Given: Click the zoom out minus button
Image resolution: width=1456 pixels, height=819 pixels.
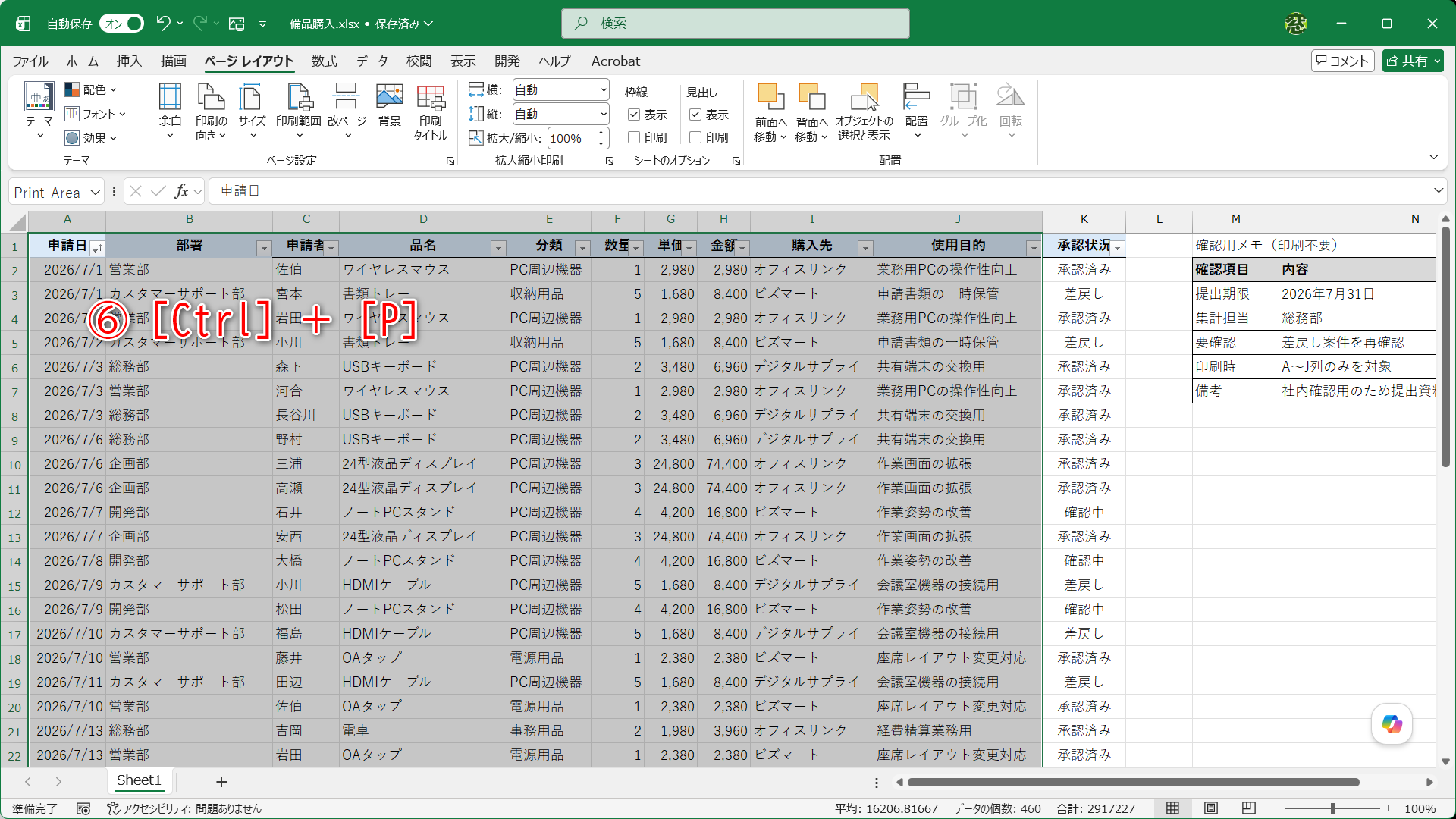Looking at the screenshot, I should click(1277, 808).
